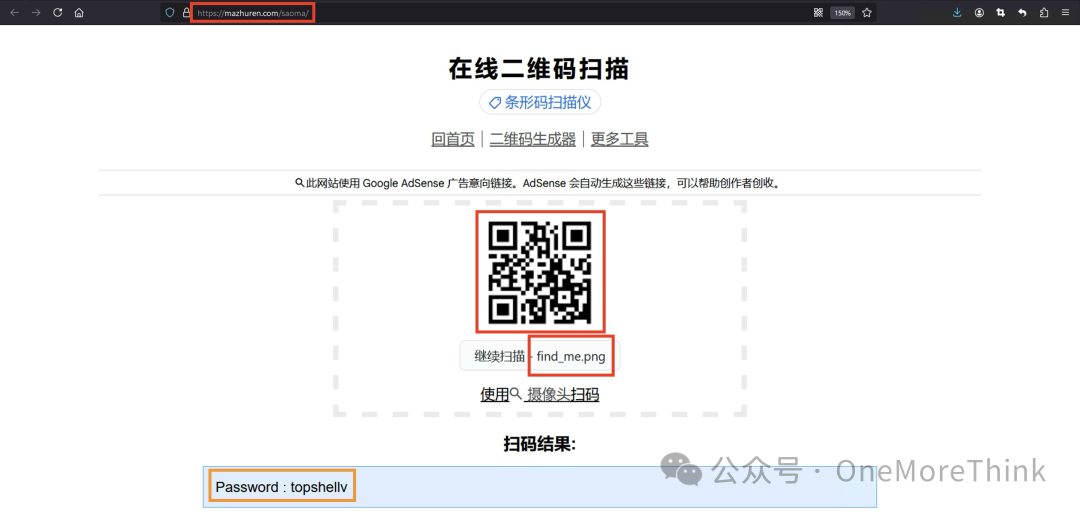Reset the 150% zoom level indicator
Image resolution: width=1080 pixels, height=514 pixels.
click(842, 12)
